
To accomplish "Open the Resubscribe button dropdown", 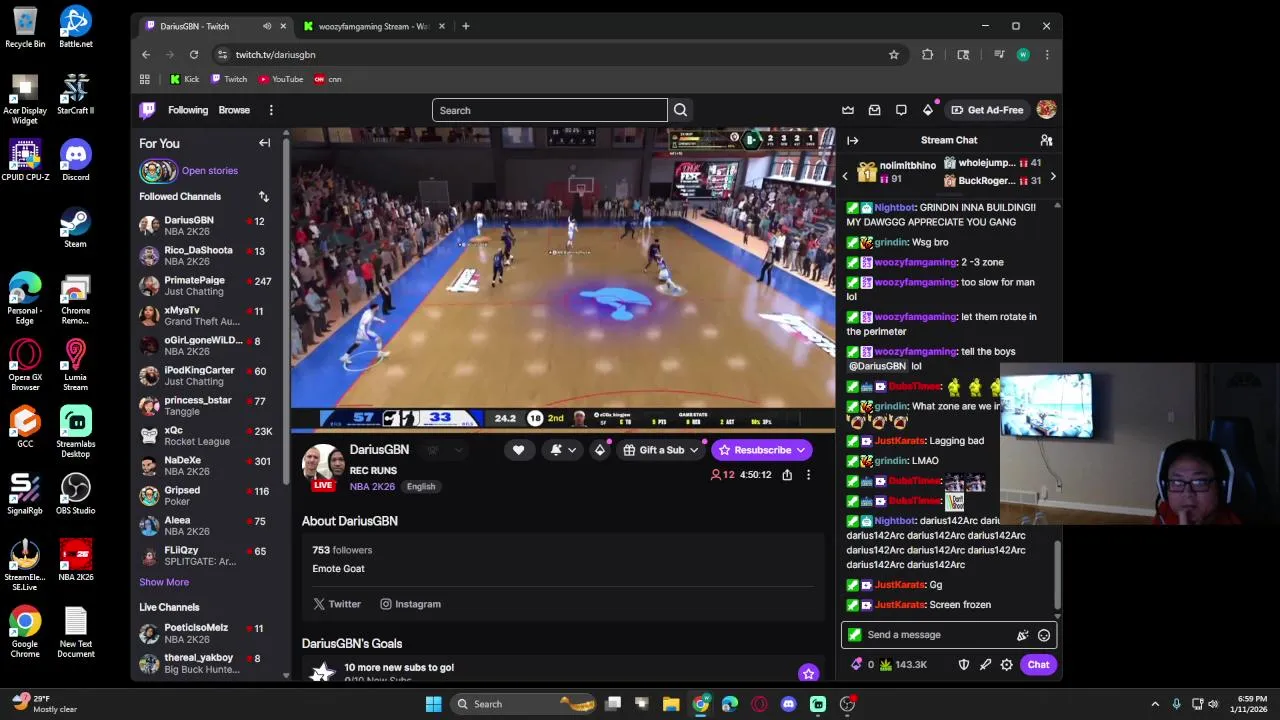I will point(801,450).
